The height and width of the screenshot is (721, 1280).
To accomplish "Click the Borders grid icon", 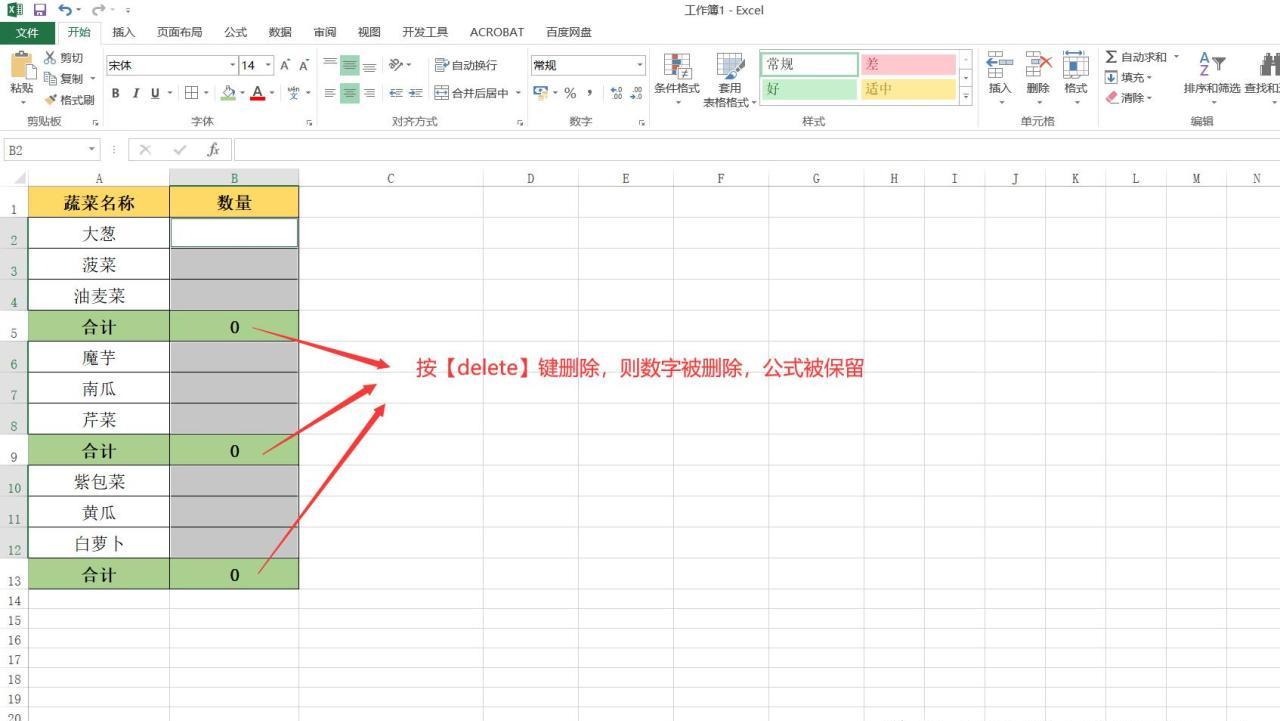I will click(192, 93).
